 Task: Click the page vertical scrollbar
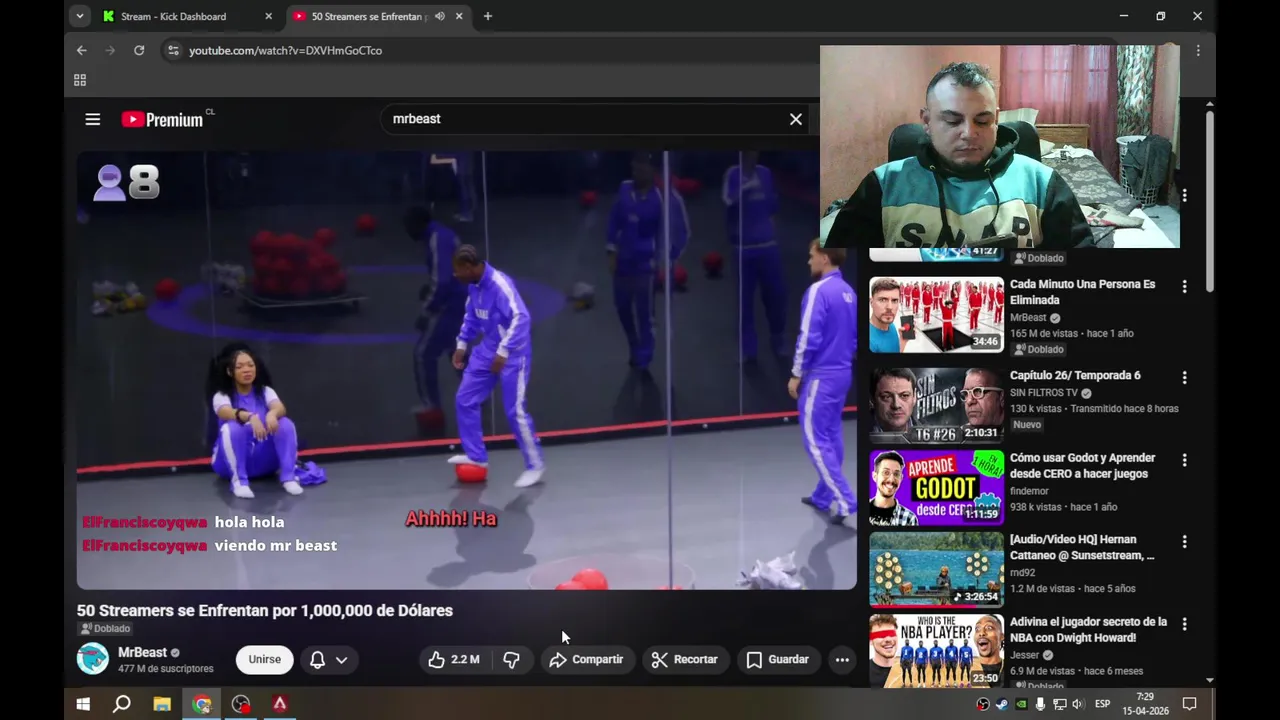pyautogui.click(x=1210, y=200)
